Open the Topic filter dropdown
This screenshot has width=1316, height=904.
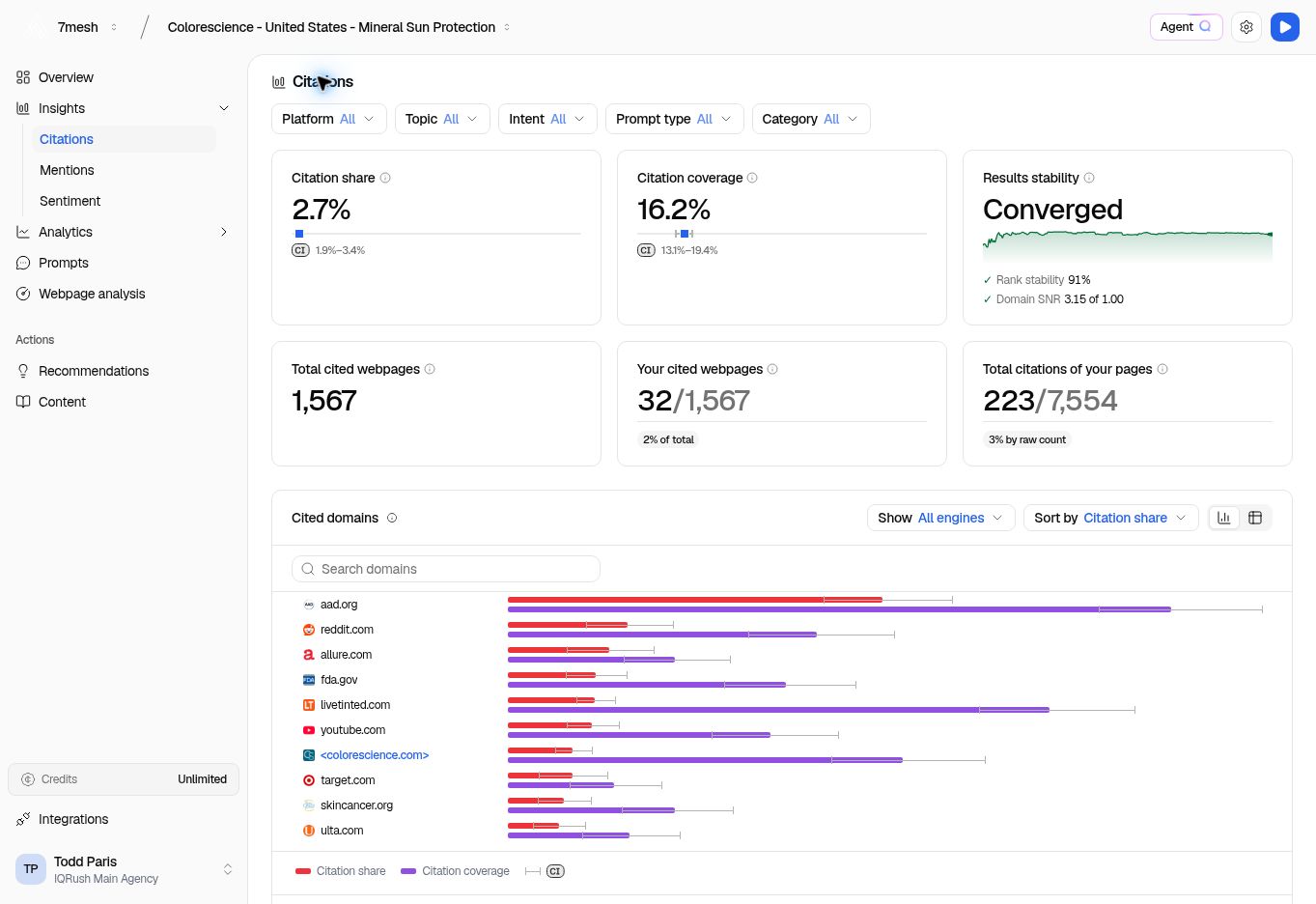(x=442, y=119)
